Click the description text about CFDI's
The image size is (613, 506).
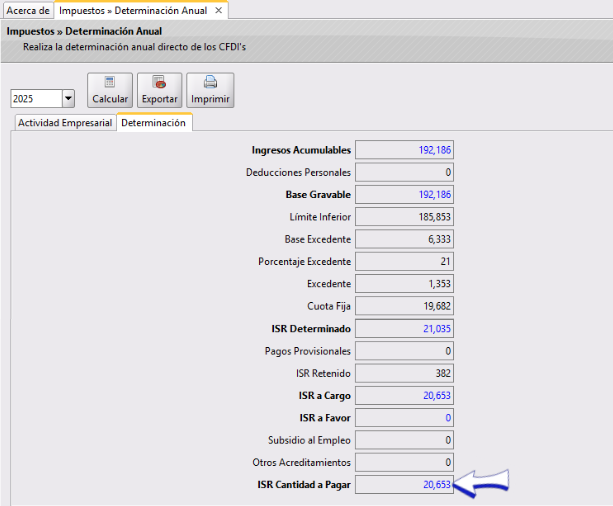(x=134, y=47)
